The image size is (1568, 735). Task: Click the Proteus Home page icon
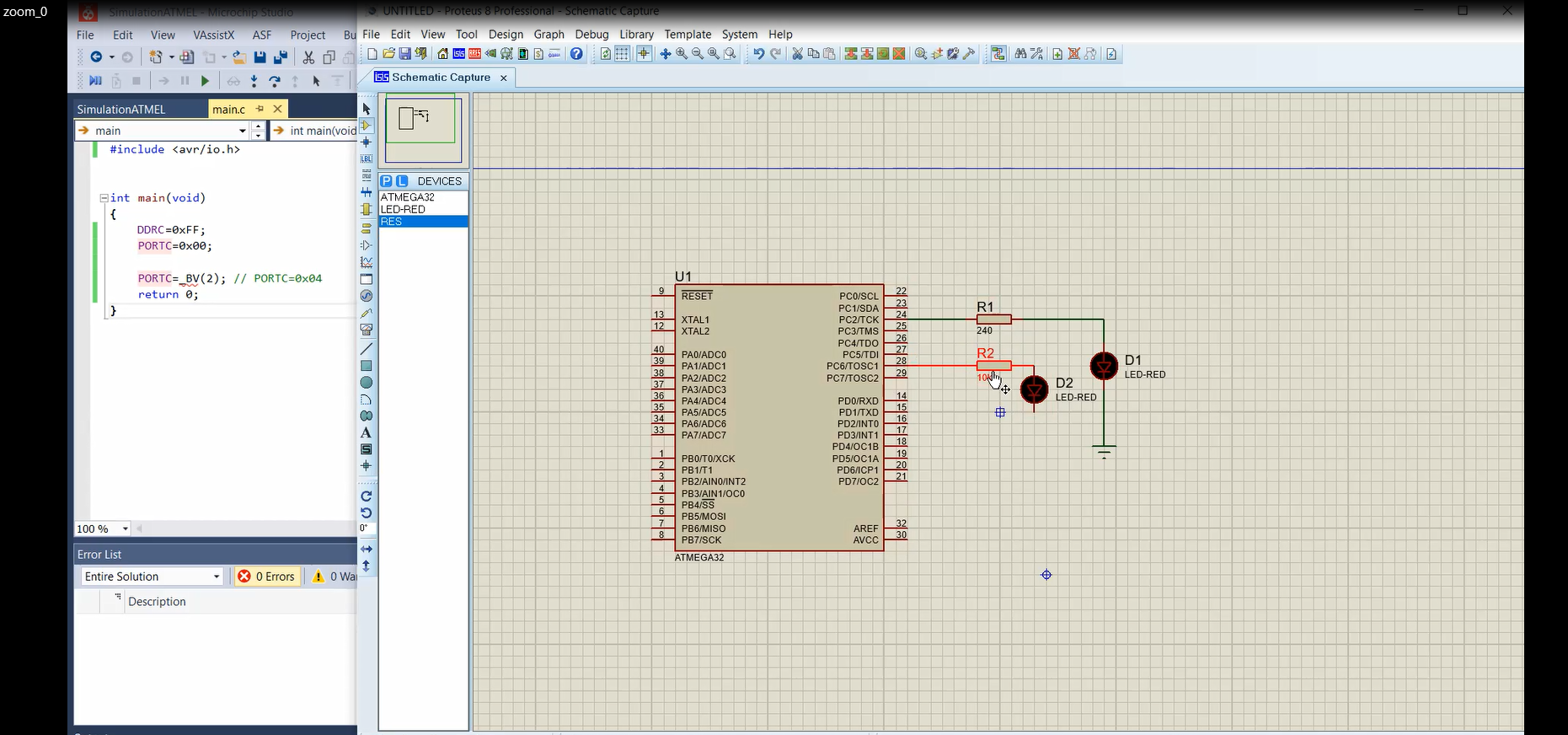click(x=442, y=54)
